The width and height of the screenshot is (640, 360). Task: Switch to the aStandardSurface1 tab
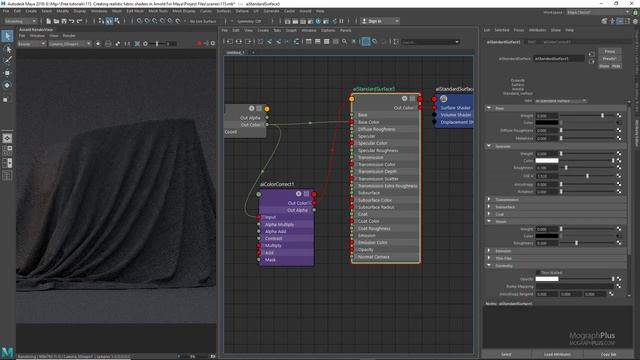click(x=503, y=42)
